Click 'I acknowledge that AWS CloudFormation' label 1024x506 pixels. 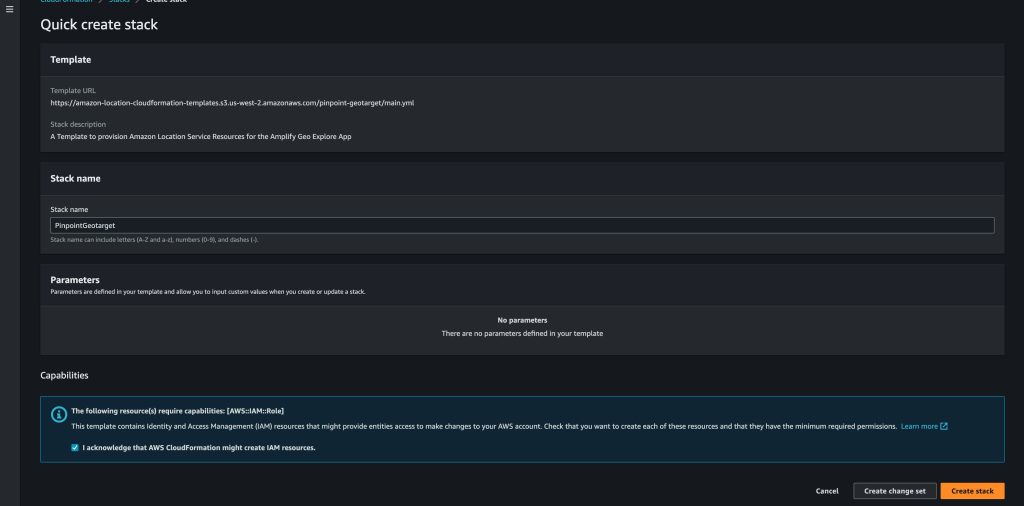pyautogui.click(x=199, y=448)
